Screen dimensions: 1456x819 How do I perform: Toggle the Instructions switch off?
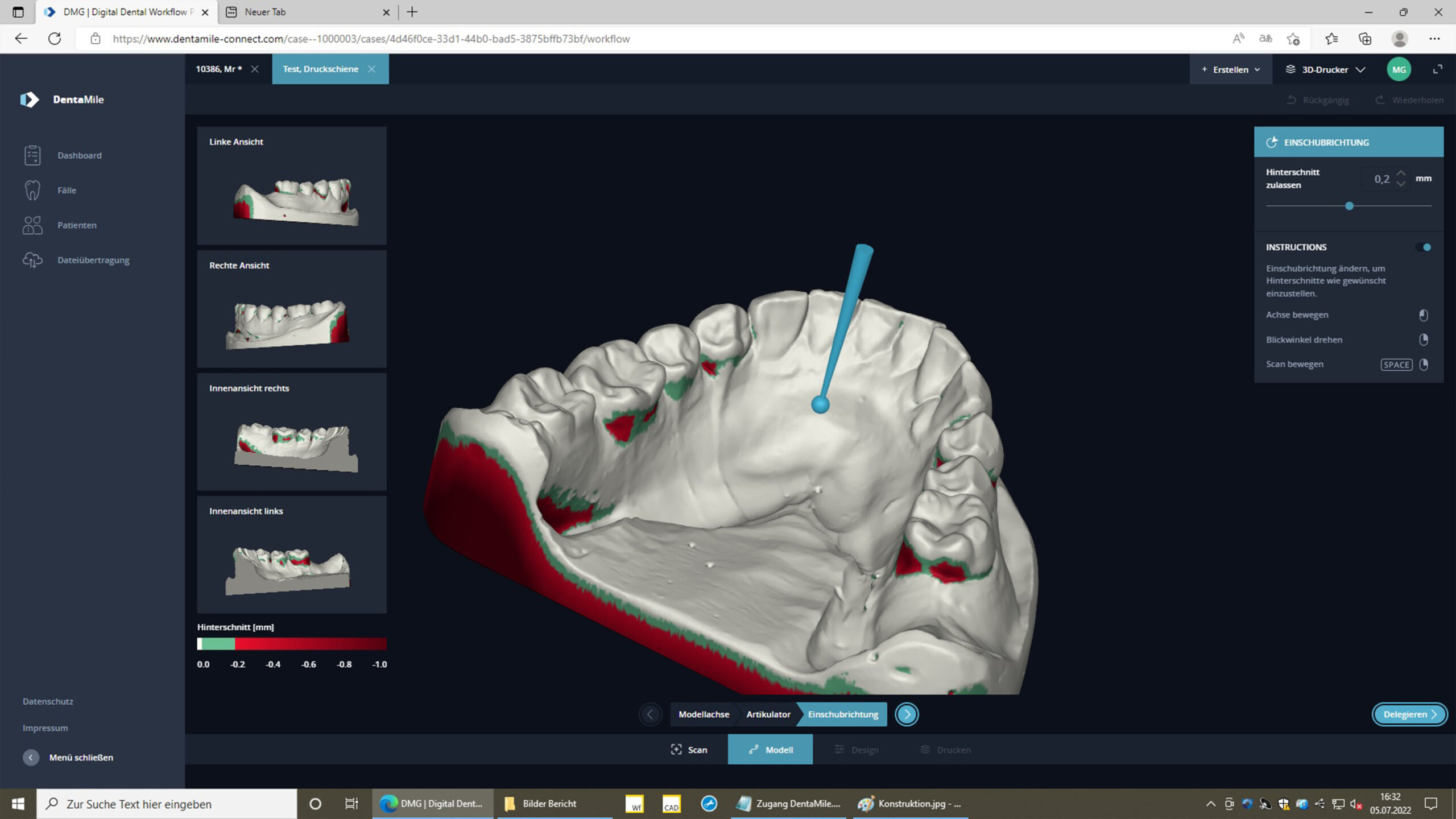pos(1424,247)
